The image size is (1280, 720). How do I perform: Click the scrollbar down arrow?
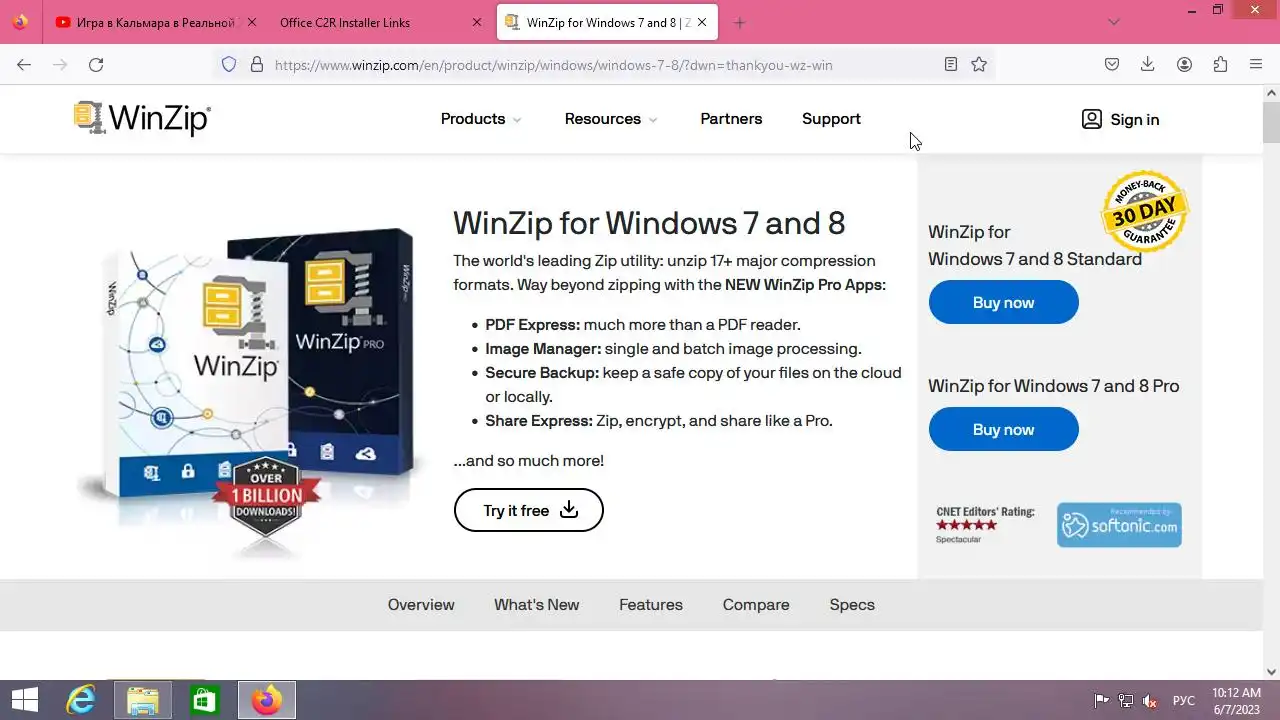coord(1272,672)
